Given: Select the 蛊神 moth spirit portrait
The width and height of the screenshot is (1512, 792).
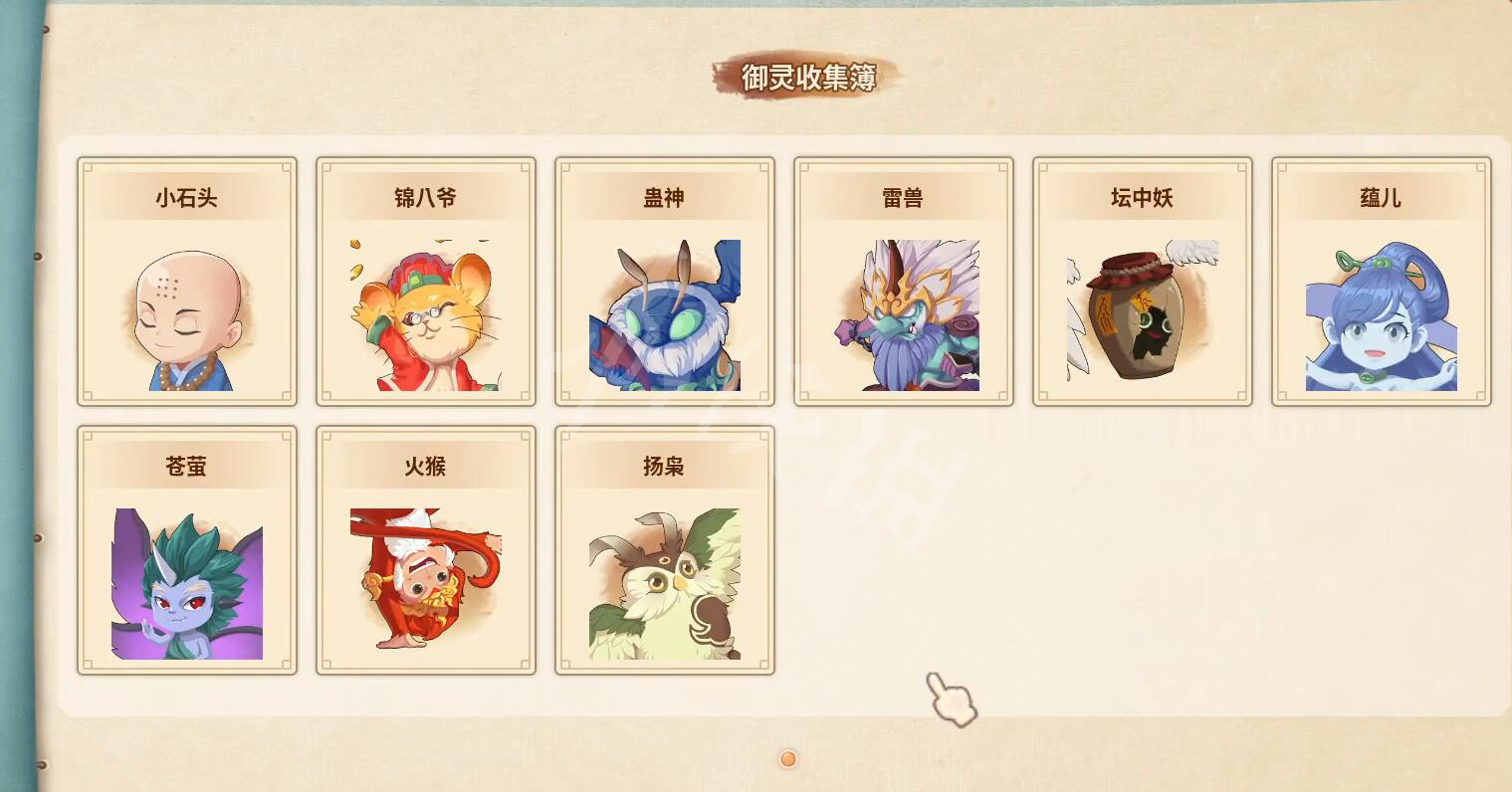Looking at the screenshot, I should coord(664,315).
